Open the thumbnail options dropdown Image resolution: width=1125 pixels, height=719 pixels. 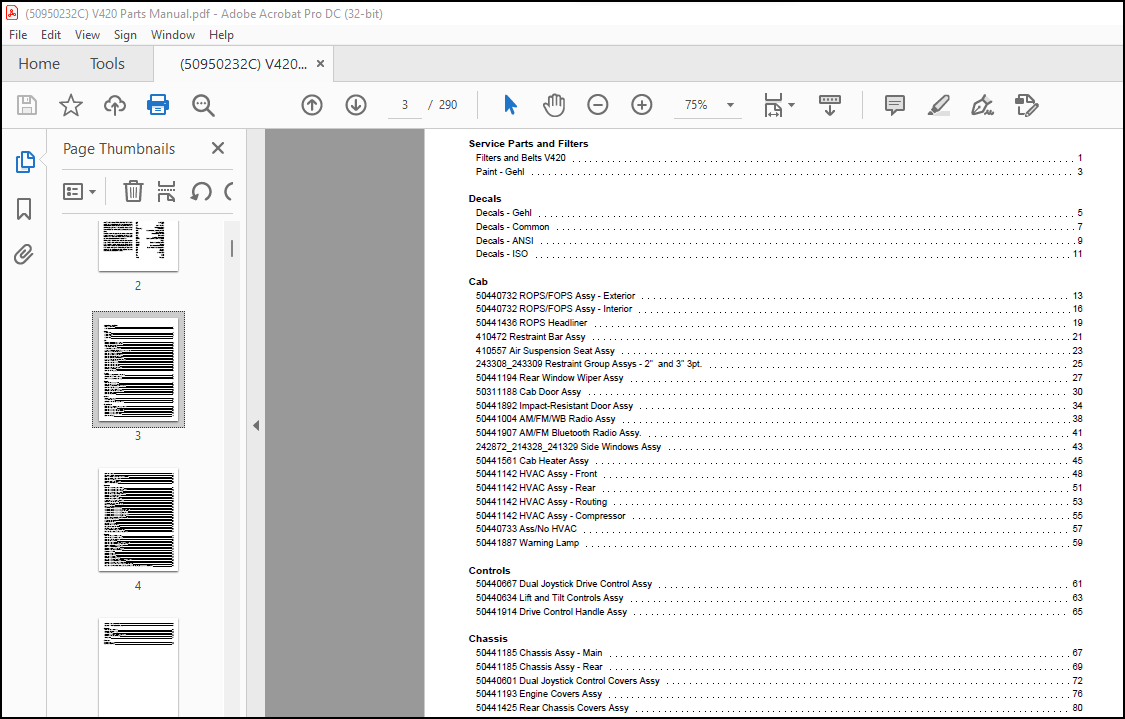79,192
